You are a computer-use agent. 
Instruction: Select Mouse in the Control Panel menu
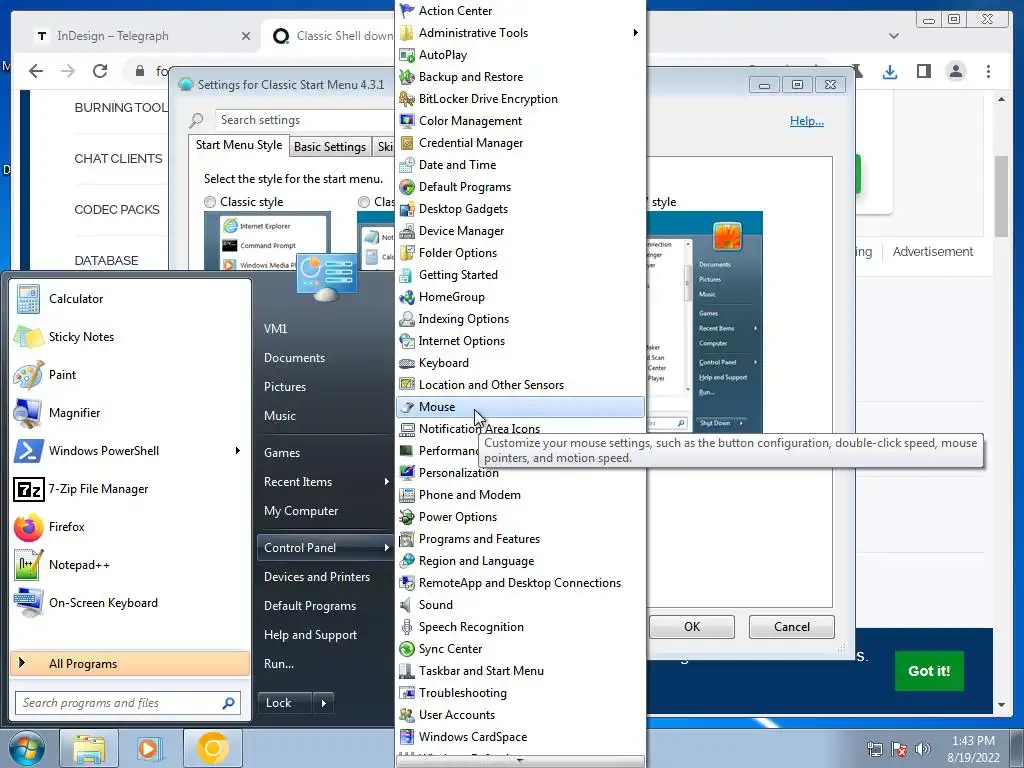pos(520,407)
